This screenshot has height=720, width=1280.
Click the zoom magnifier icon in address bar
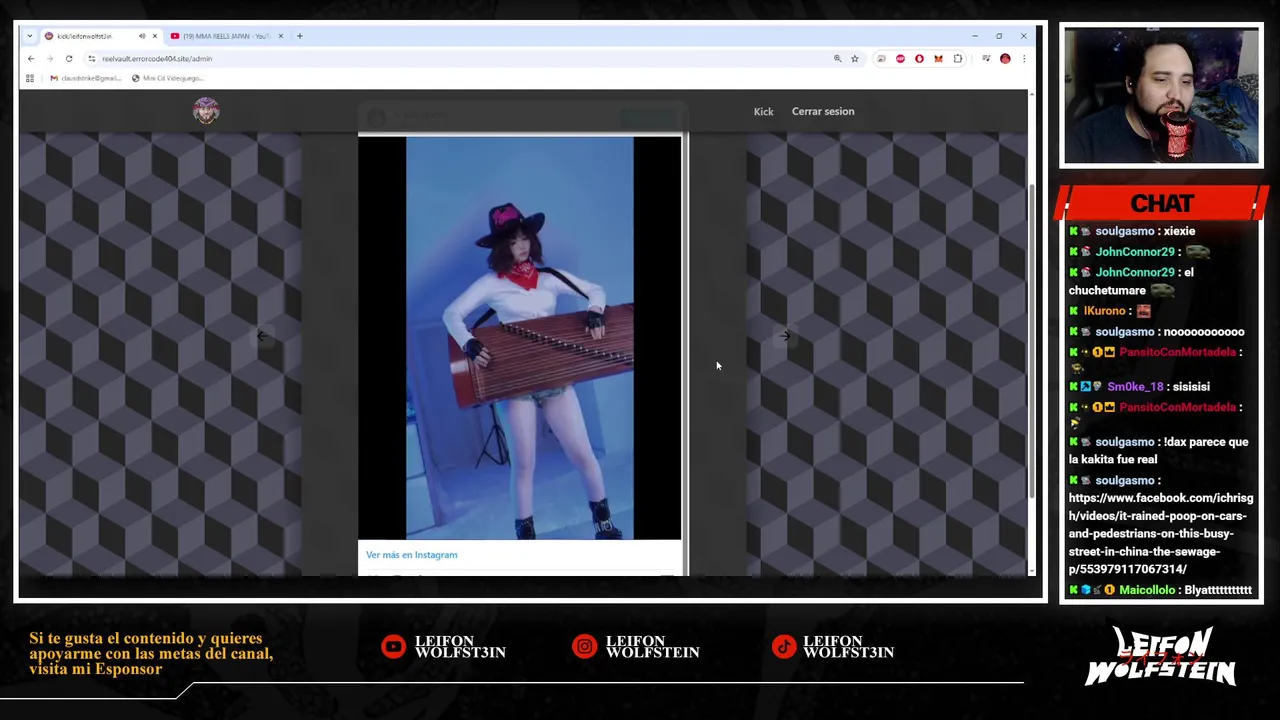(837, 59)
